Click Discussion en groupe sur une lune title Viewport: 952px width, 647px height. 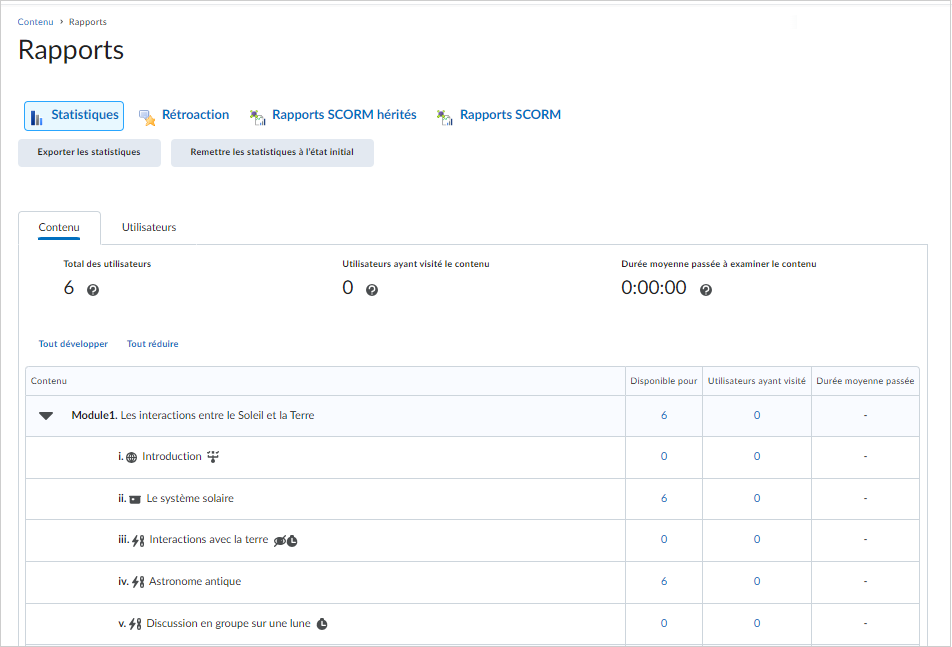pyautogui.click(x=228, y=623)
